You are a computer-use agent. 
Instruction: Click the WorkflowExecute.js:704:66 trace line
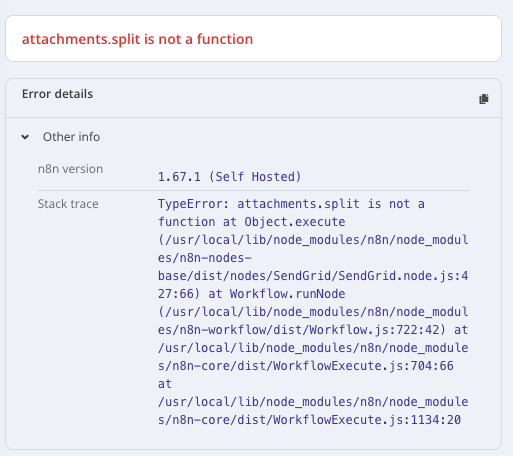306,366
